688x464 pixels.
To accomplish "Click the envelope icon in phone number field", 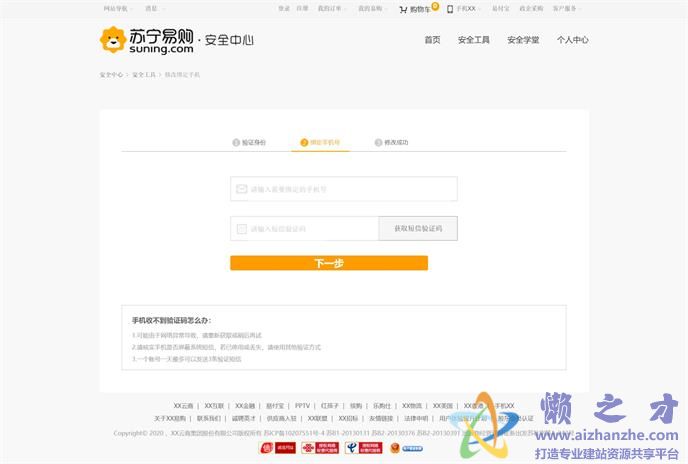I will click(x=242, y=189).
